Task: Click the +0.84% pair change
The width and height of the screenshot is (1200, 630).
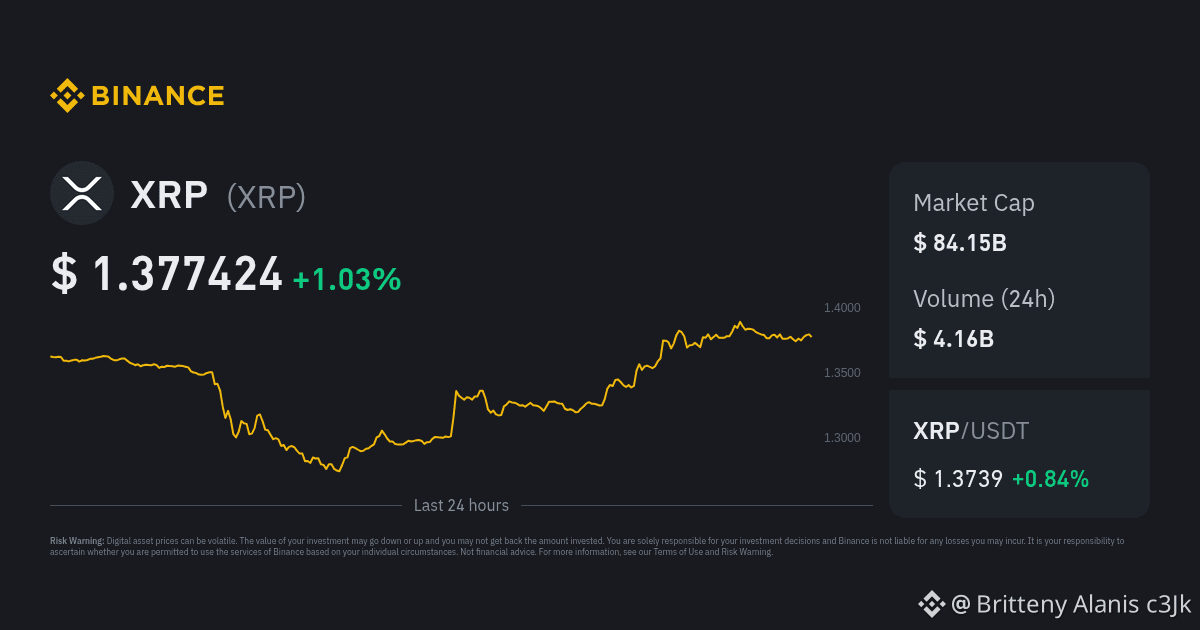Action: (1050, 479)
